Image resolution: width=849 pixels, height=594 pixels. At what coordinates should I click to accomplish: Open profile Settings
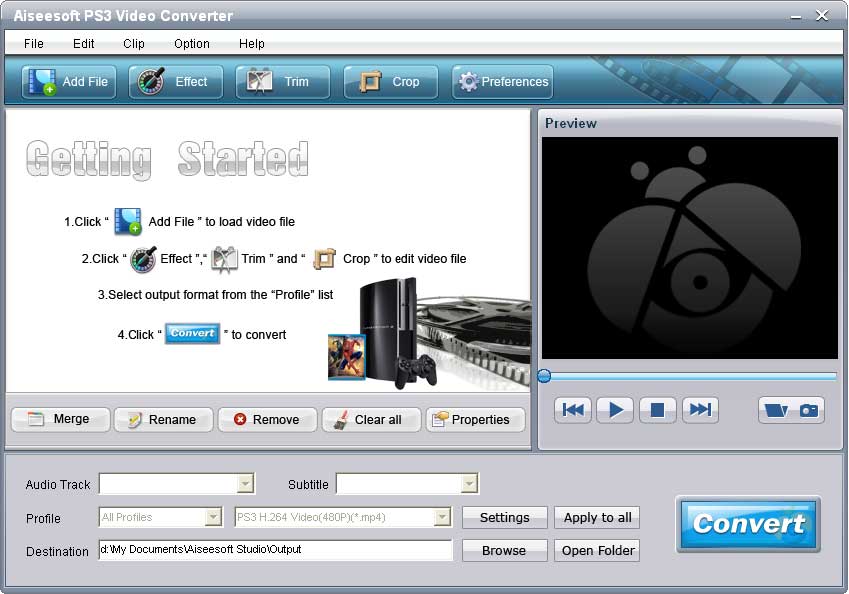[505, 518]
